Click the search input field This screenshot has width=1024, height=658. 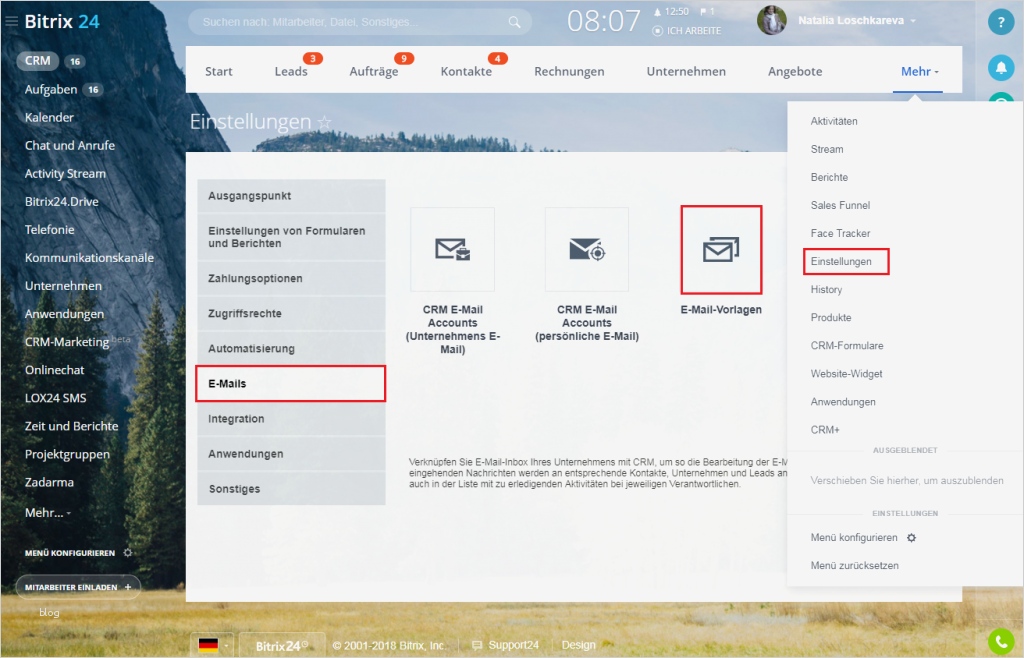click(x=360, y=22)
